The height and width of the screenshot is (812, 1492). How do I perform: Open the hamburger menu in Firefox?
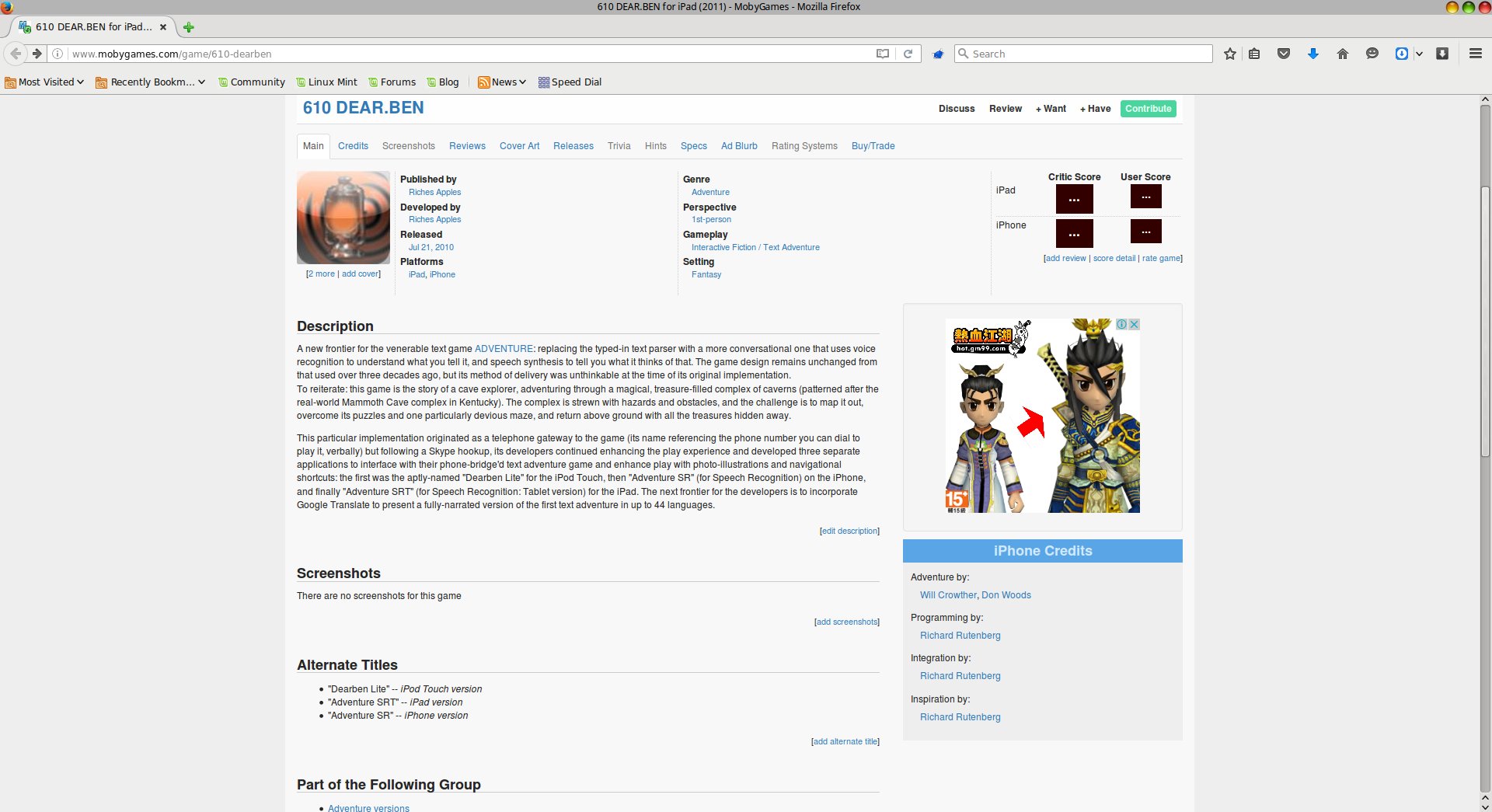(1475, 54)
